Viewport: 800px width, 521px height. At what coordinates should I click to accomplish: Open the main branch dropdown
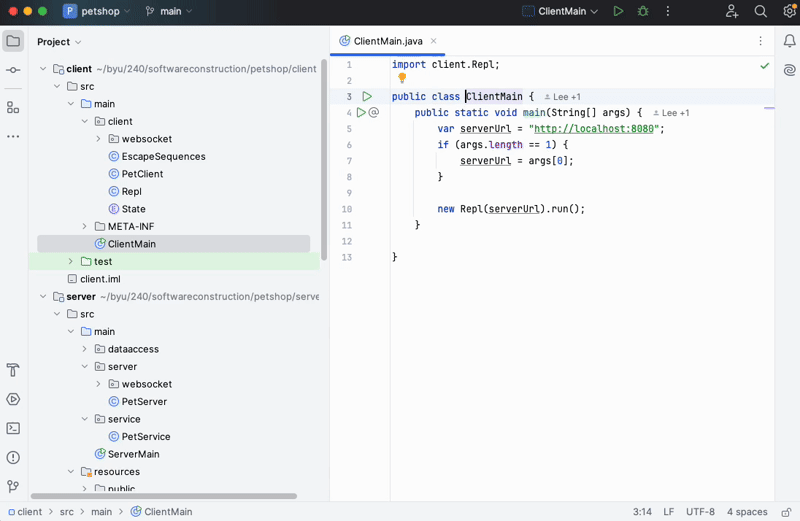pyautogui.click(x=169, y=11)
